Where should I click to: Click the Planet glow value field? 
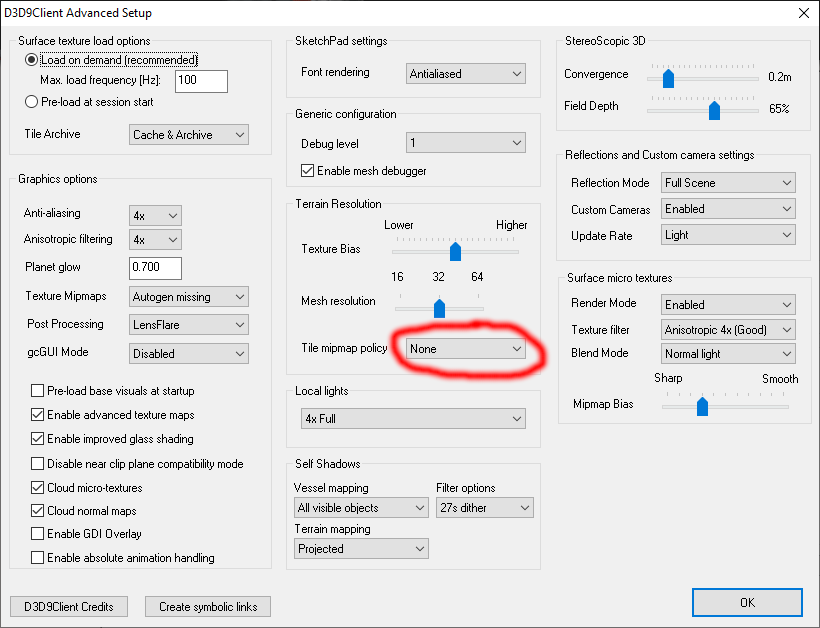pos(155,268)
